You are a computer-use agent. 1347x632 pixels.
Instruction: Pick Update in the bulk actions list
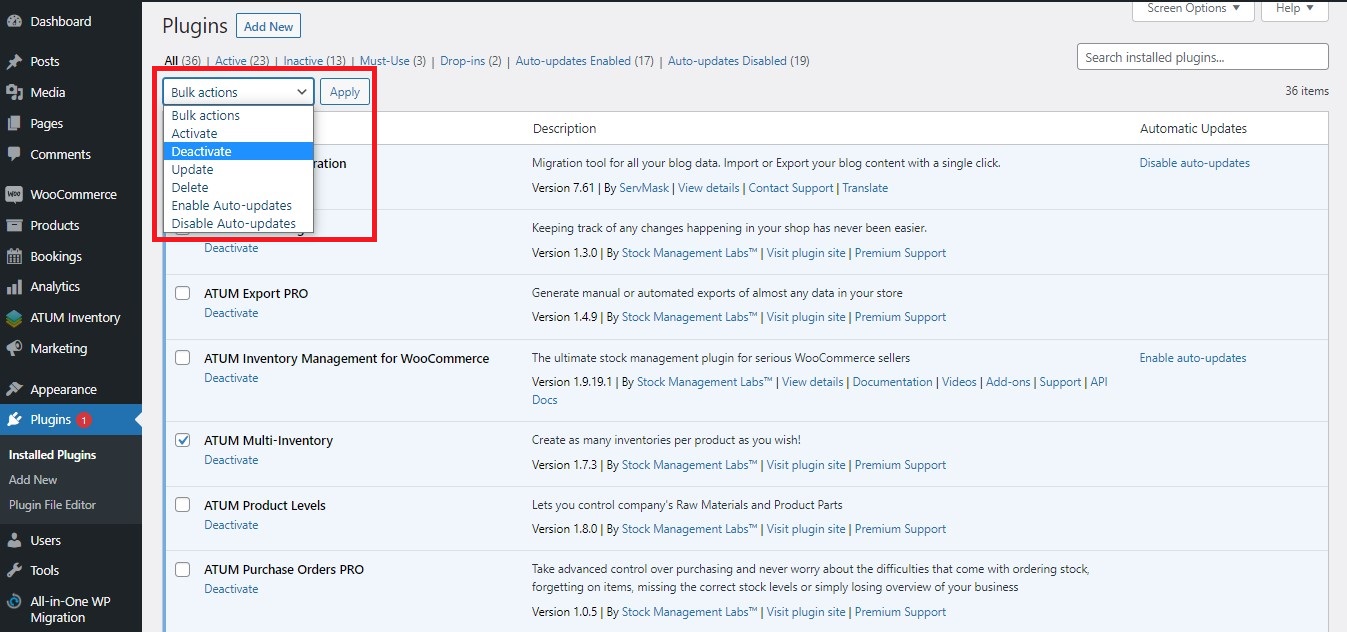tap(239, 169)
